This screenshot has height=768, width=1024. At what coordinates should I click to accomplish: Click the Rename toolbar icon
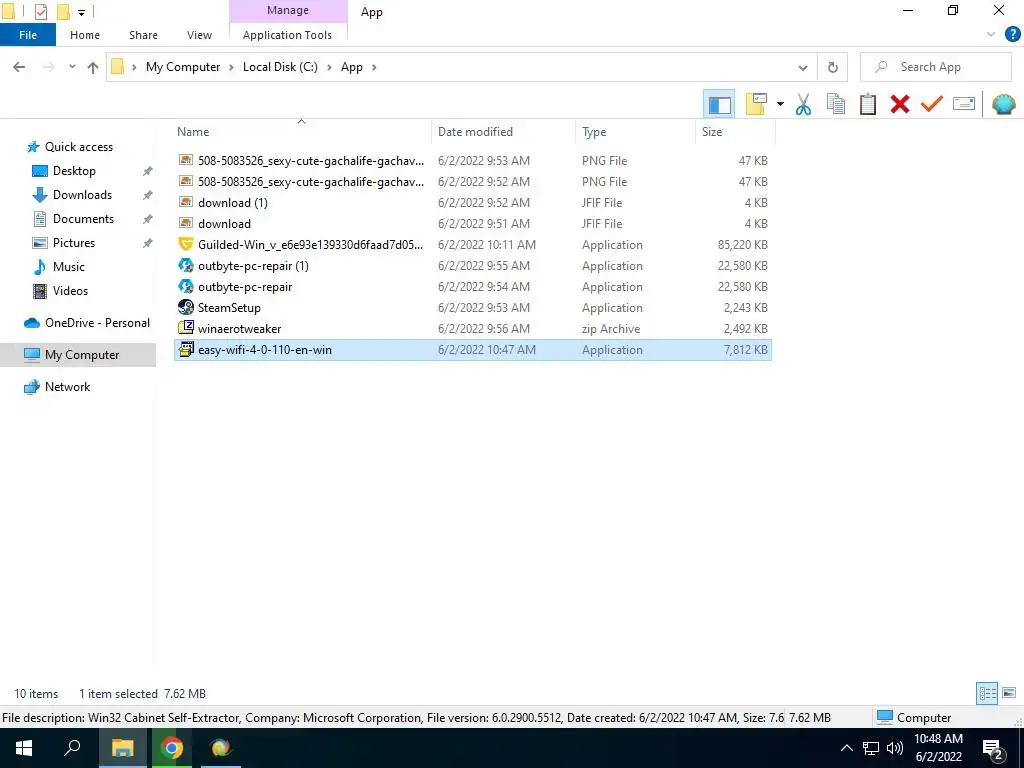tap(964, 104)
